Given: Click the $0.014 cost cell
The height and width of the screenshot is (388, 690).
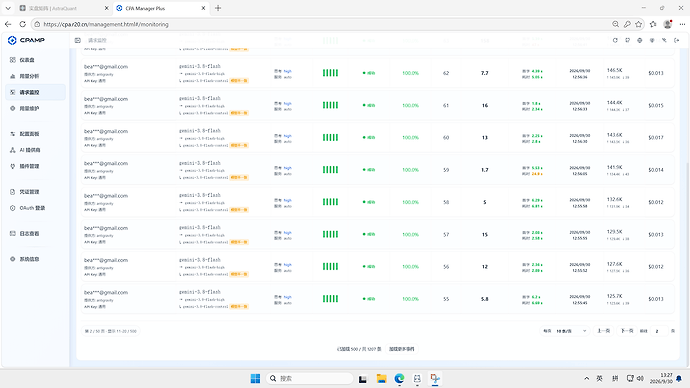Looking at the screenshot, I should coord(655,170).
